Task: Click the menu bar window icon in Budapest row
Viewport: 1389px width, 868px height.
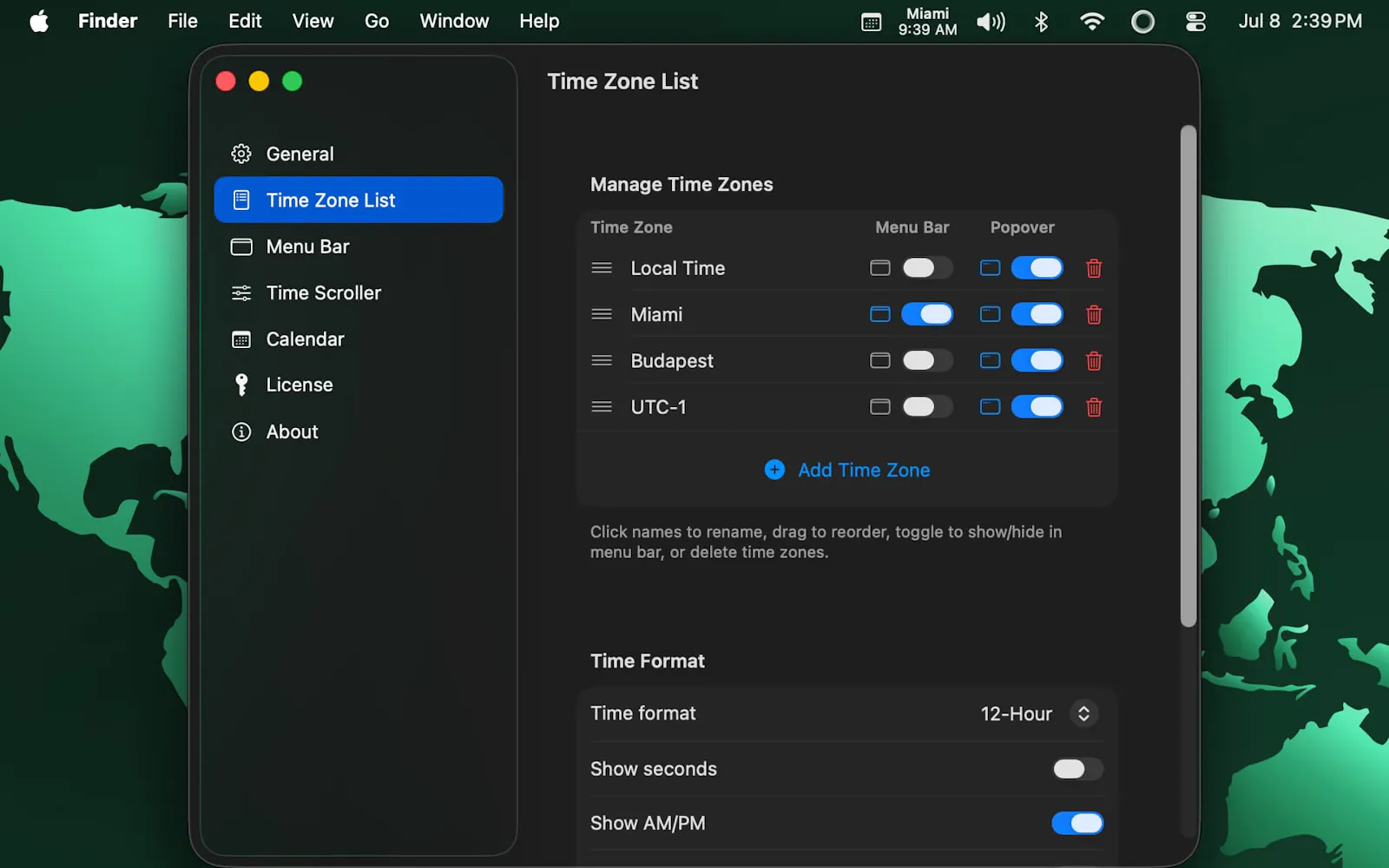Action: tap(880, 360)
